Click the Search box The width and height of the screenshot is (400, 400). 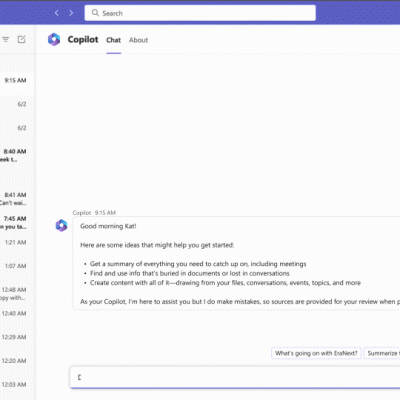[x=200, y=13]
